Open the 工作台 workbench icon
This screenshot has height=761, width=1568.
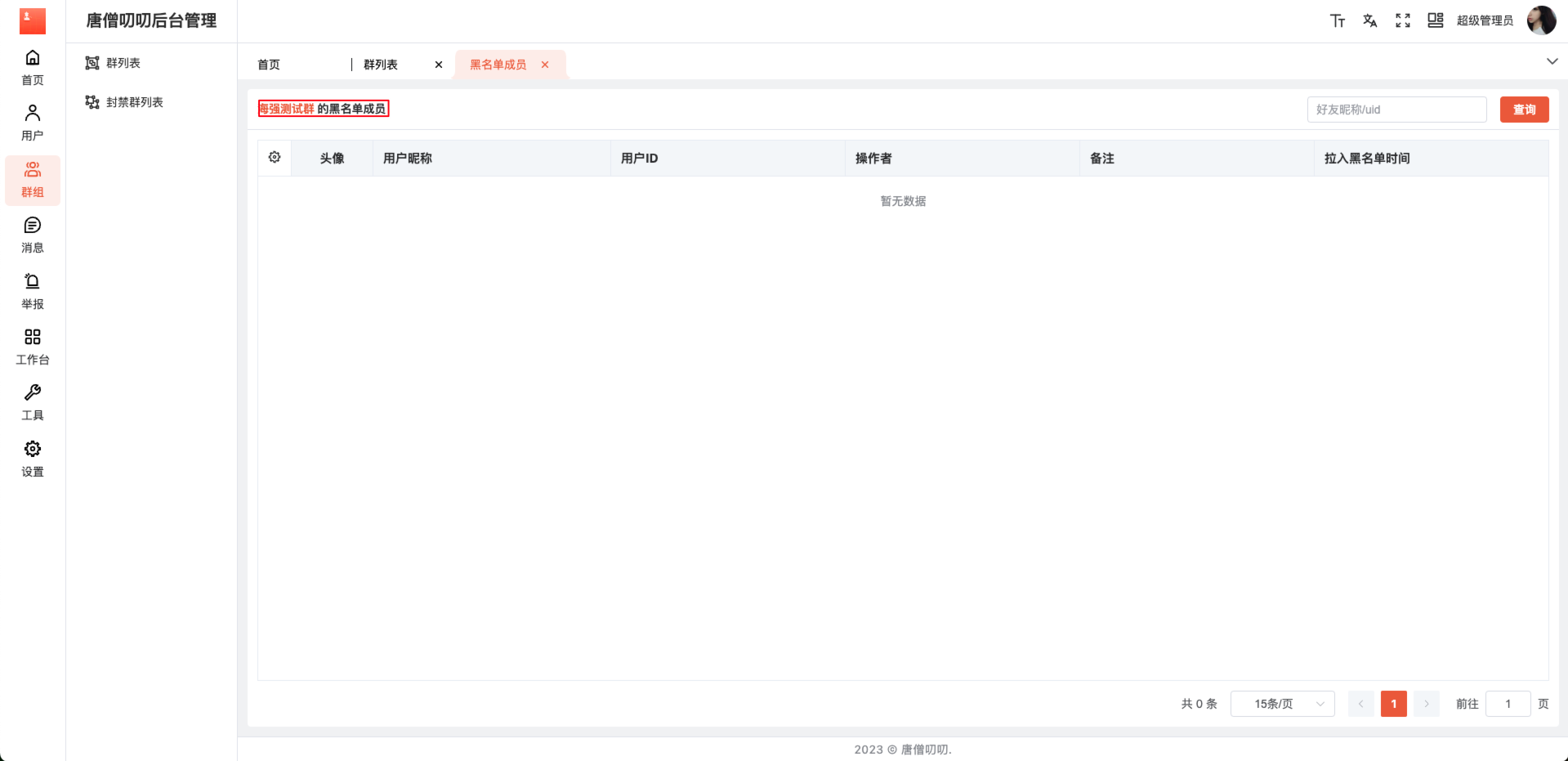tap(33, 347)
